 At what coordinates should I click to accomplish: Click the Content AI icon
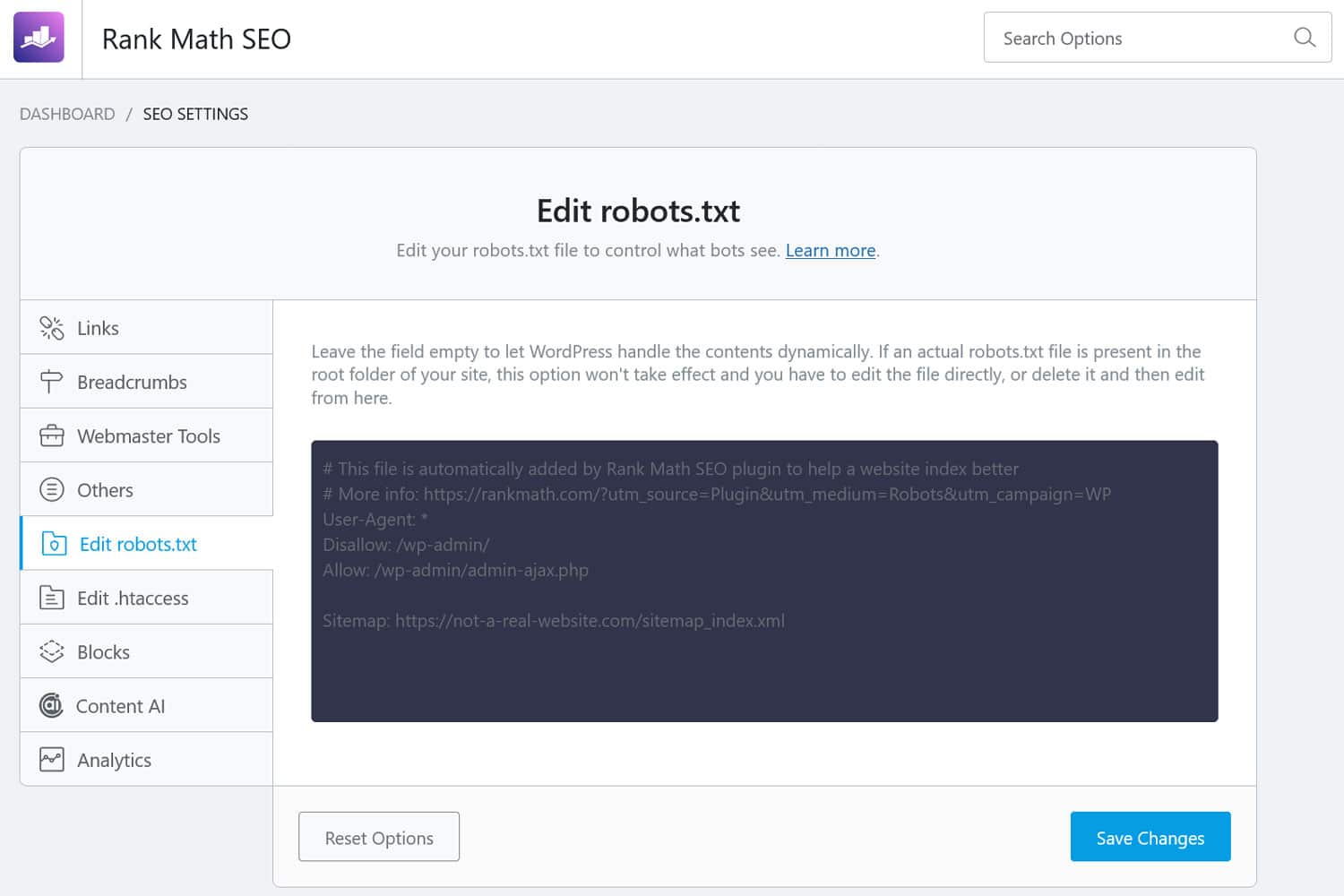[51, 706]
